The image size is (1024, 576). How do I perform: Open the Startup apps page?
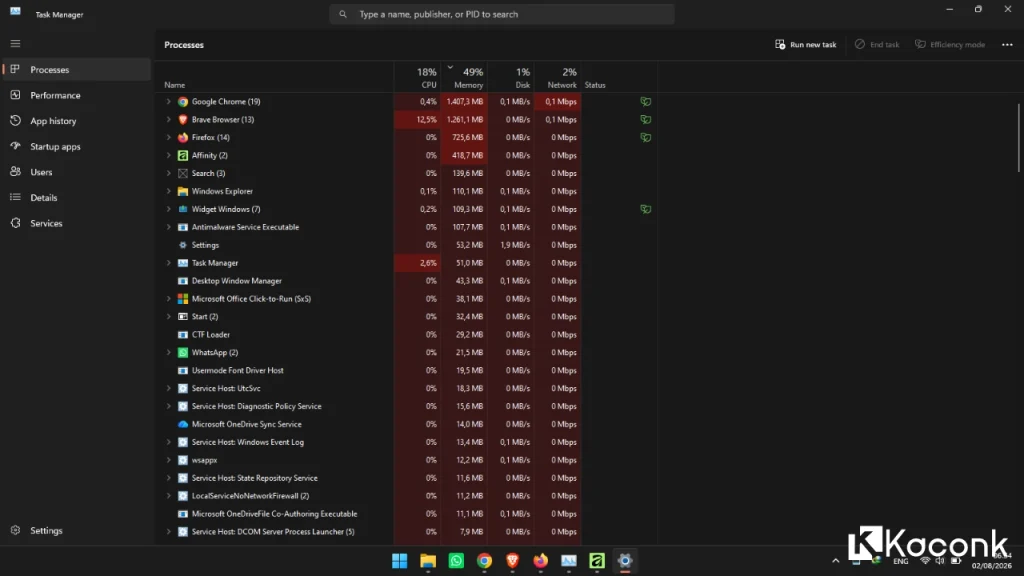(76, 146)
